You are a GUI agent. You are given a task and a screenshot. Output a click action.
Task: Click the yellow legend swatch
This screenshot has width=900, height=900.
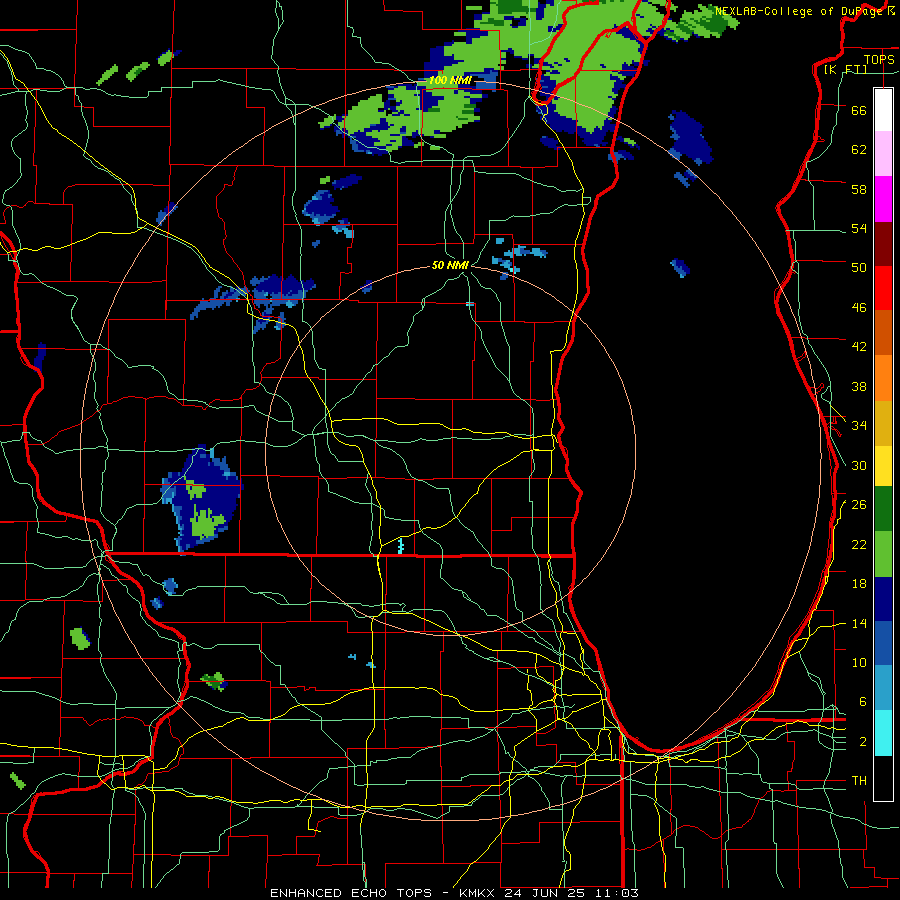pyautogui.click(x=883, y=465)
